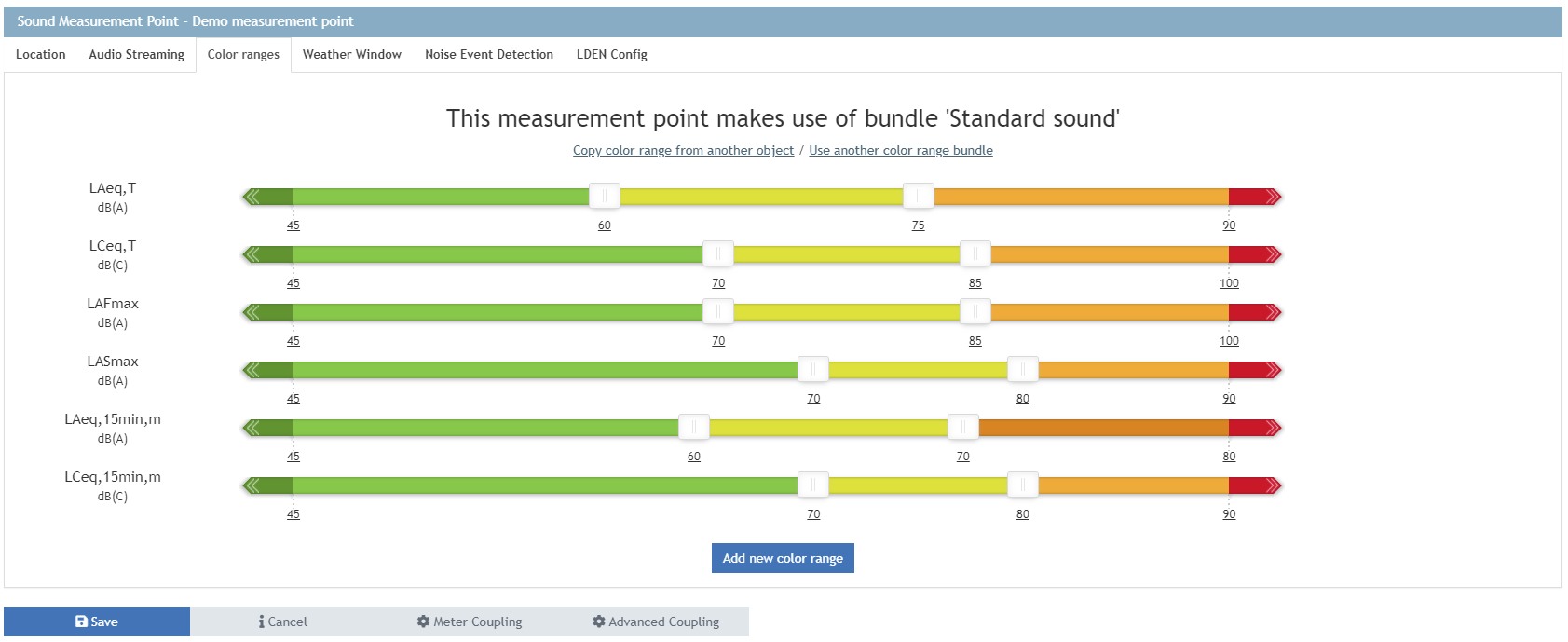Screen dimensions: 1568x642
Task: Go to Noise Event Detection tab
Action: pos(488,55)
